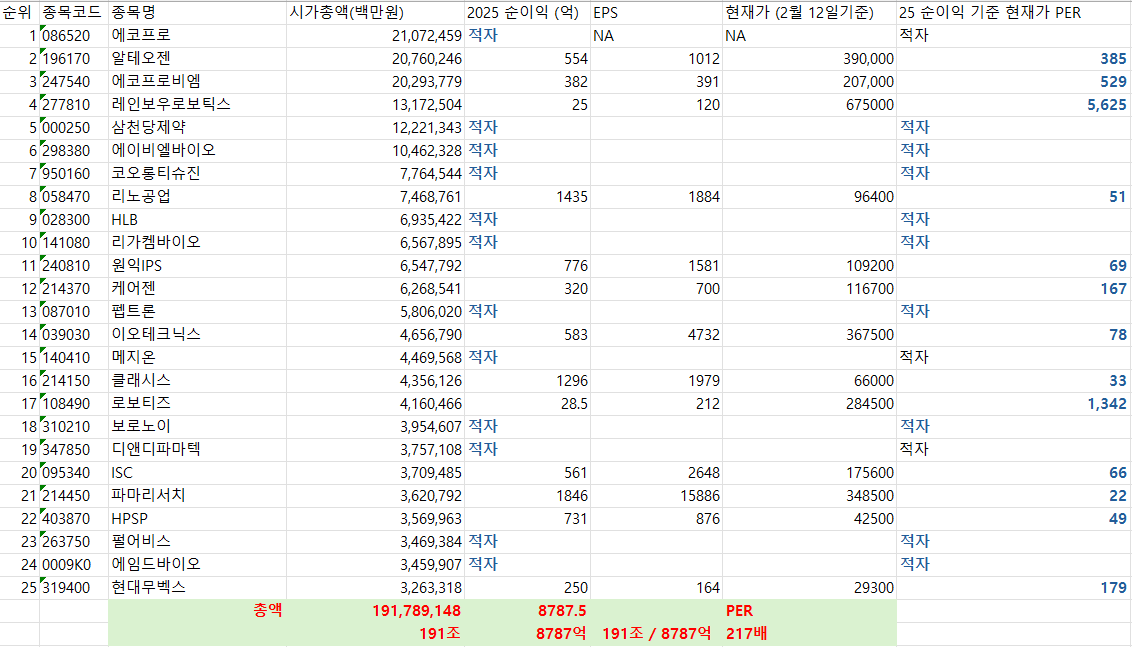Select the PER value 167
The image size is (1132, 647).
click(1014, 289)
